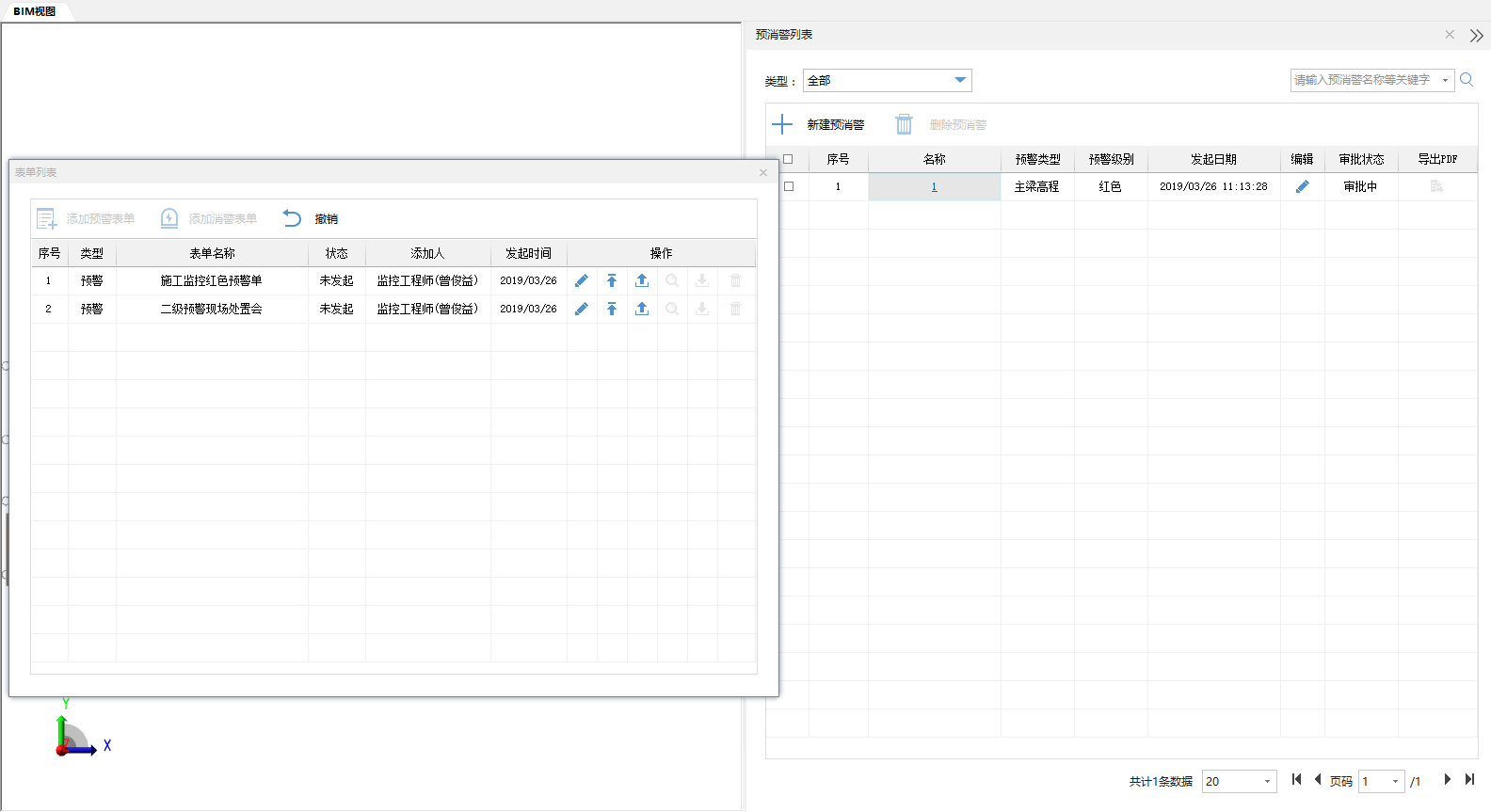Click the 红色 warning level cell
The width and height of the screenshot is (1491, 812).
click(1111, 186)
